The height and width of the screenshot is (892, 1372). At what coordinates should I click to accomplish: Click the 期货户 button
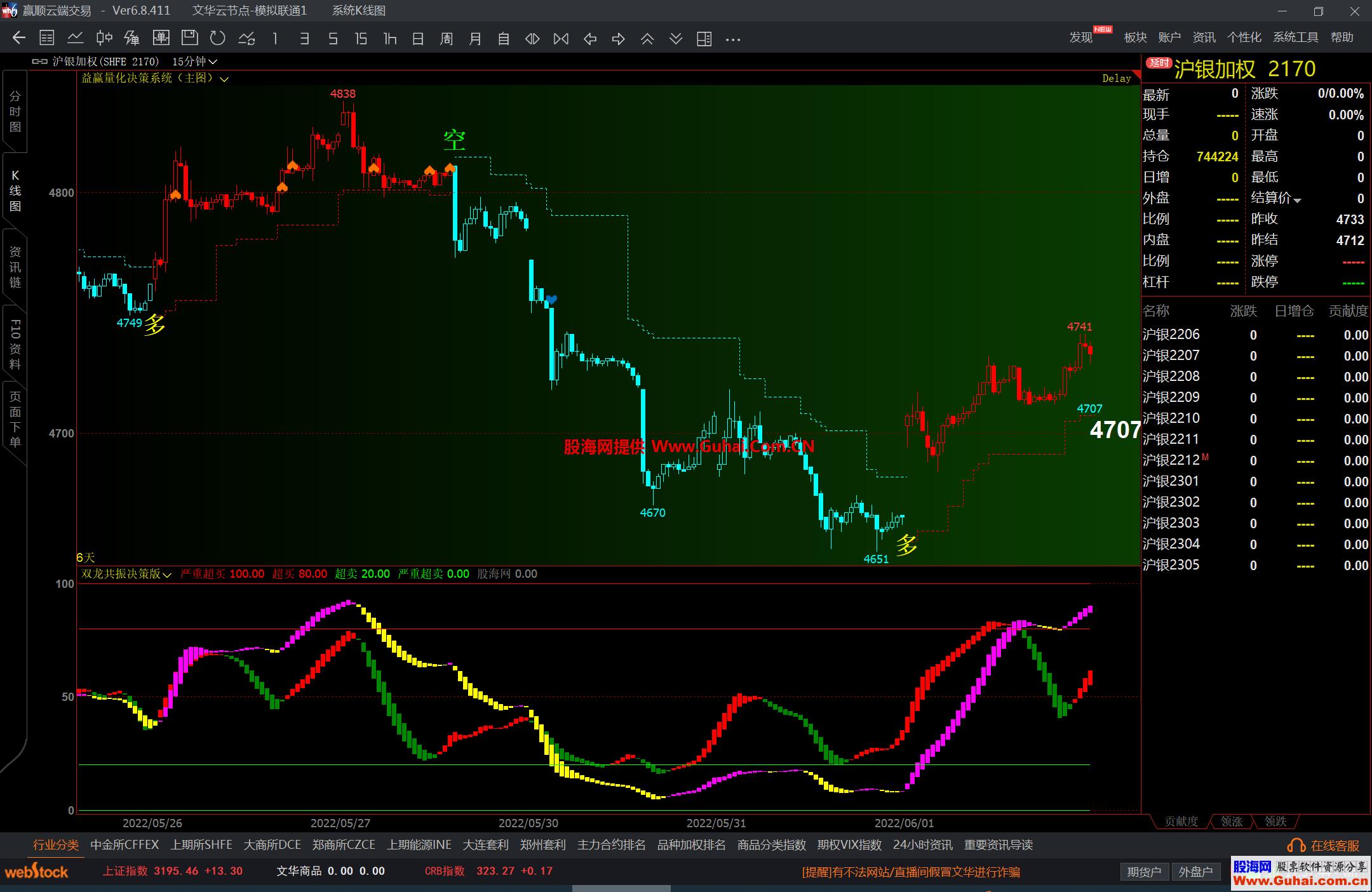(1144, 872)
